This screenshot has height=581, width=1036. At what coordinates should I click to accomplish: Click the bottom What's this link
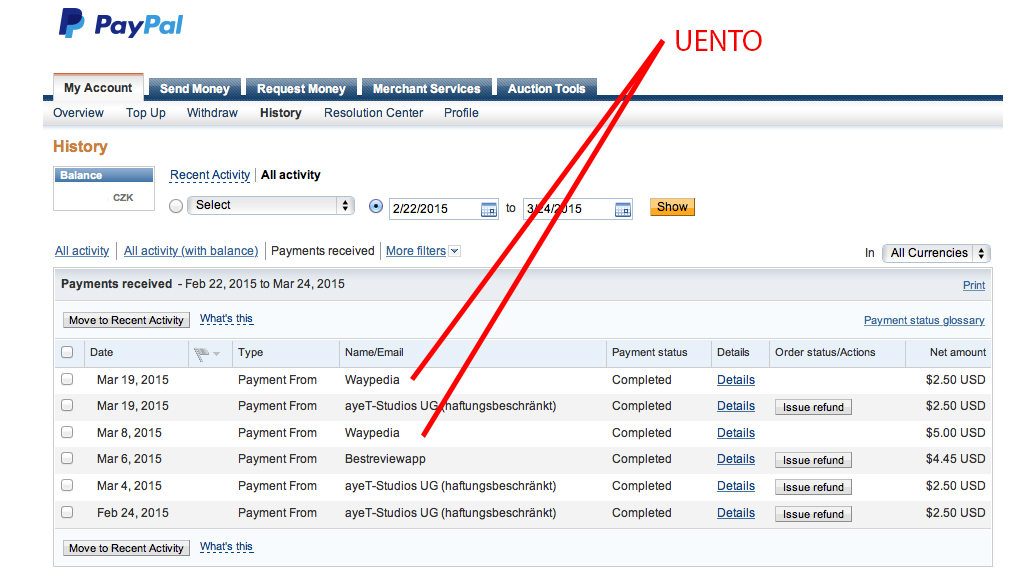click(227, 547)
